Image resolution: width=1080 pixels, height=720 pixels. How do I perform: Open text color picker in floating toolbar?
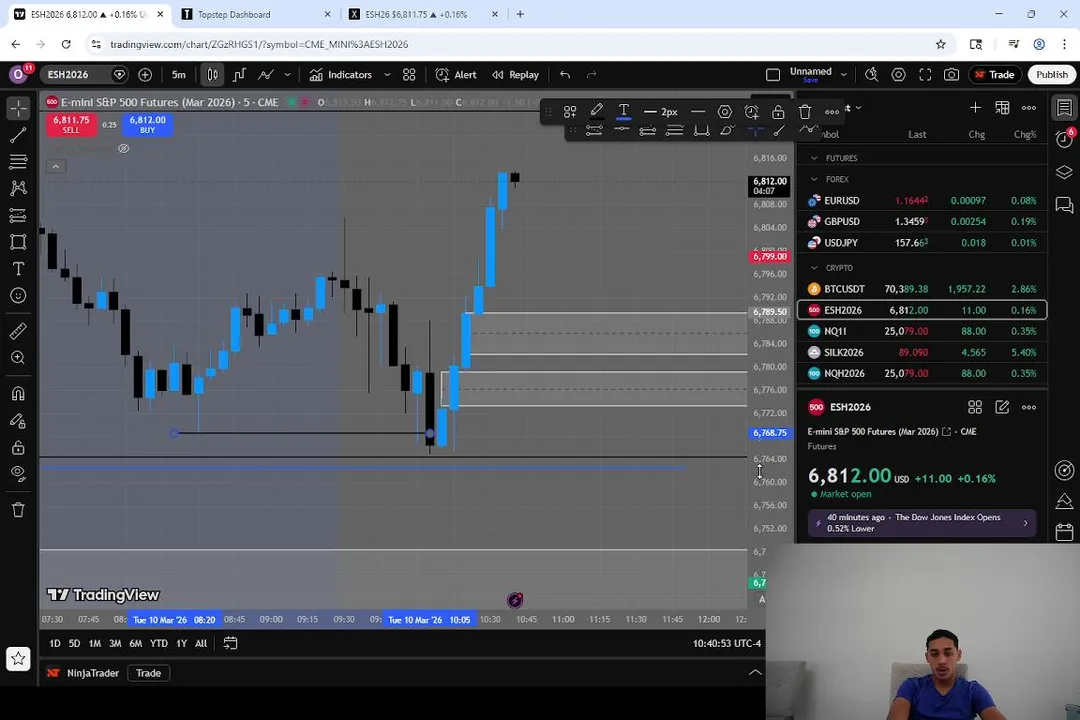(x=623, y=111)
